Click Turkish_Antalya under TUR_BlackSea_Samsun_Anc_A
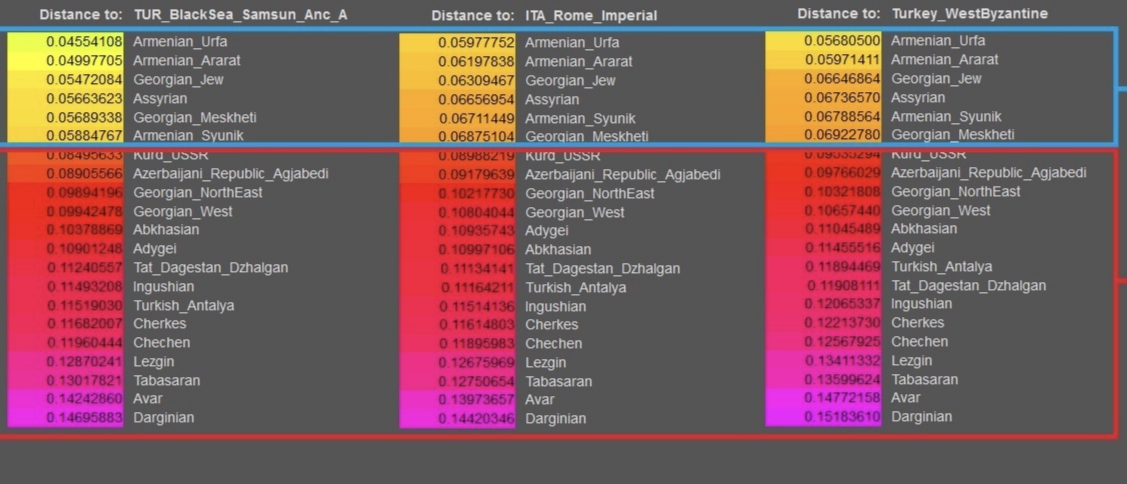 point(183,306)
